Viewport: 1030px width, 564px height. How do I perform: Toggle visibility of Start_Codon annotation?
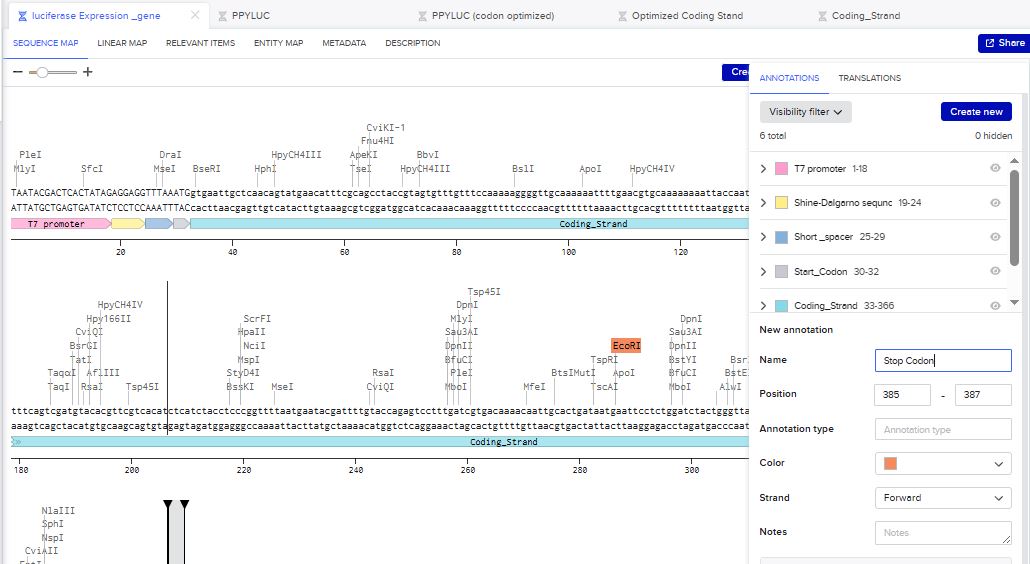tap(995, 271)
